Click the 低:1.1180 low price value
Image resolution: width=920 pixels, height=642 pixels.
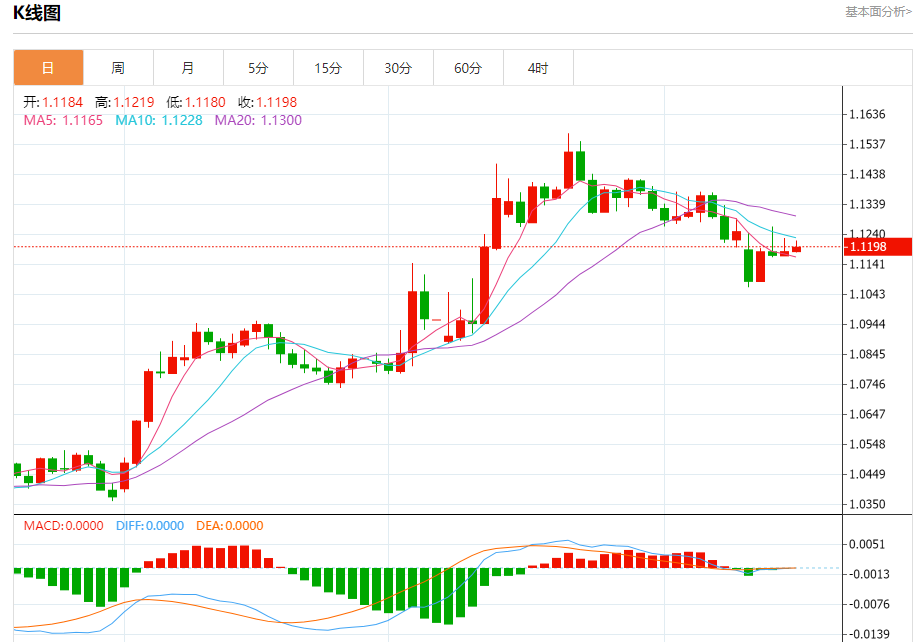[196, 102]
